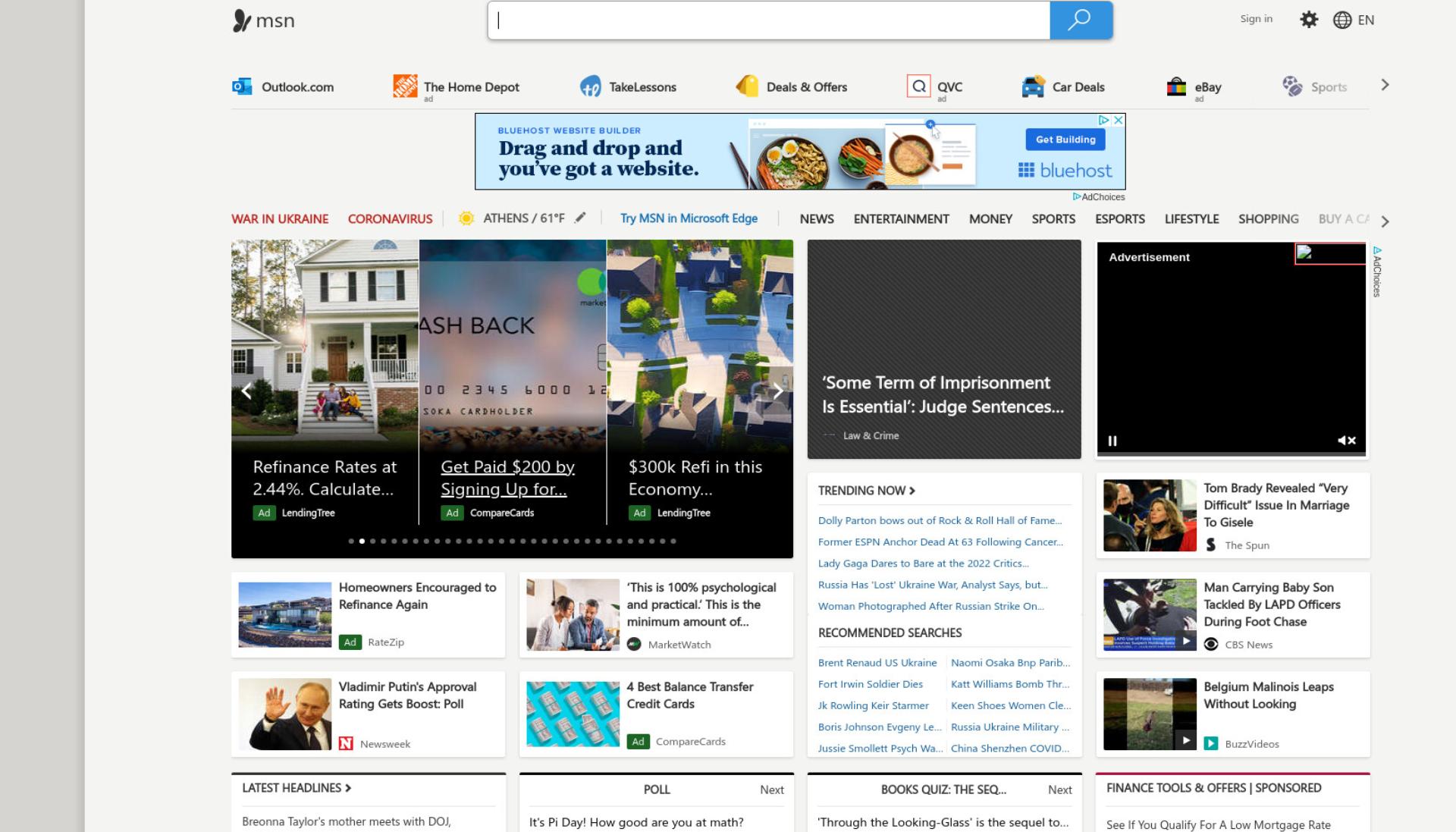
Task: Click Get Building on Bluehost ad
Action: (1065, 139)
